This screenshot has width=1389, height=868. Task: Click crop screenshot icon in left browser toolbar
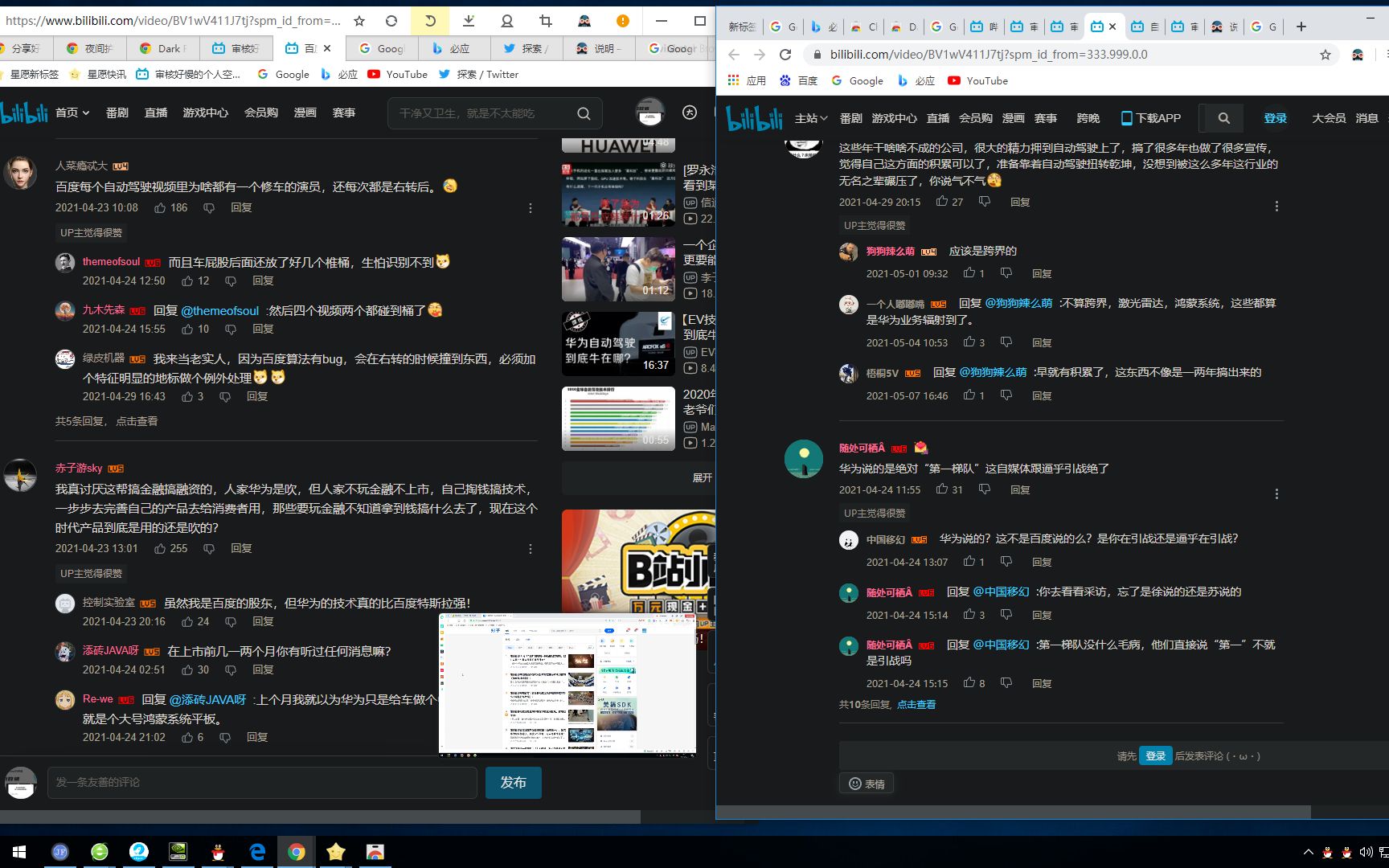[x=546, y=21]
